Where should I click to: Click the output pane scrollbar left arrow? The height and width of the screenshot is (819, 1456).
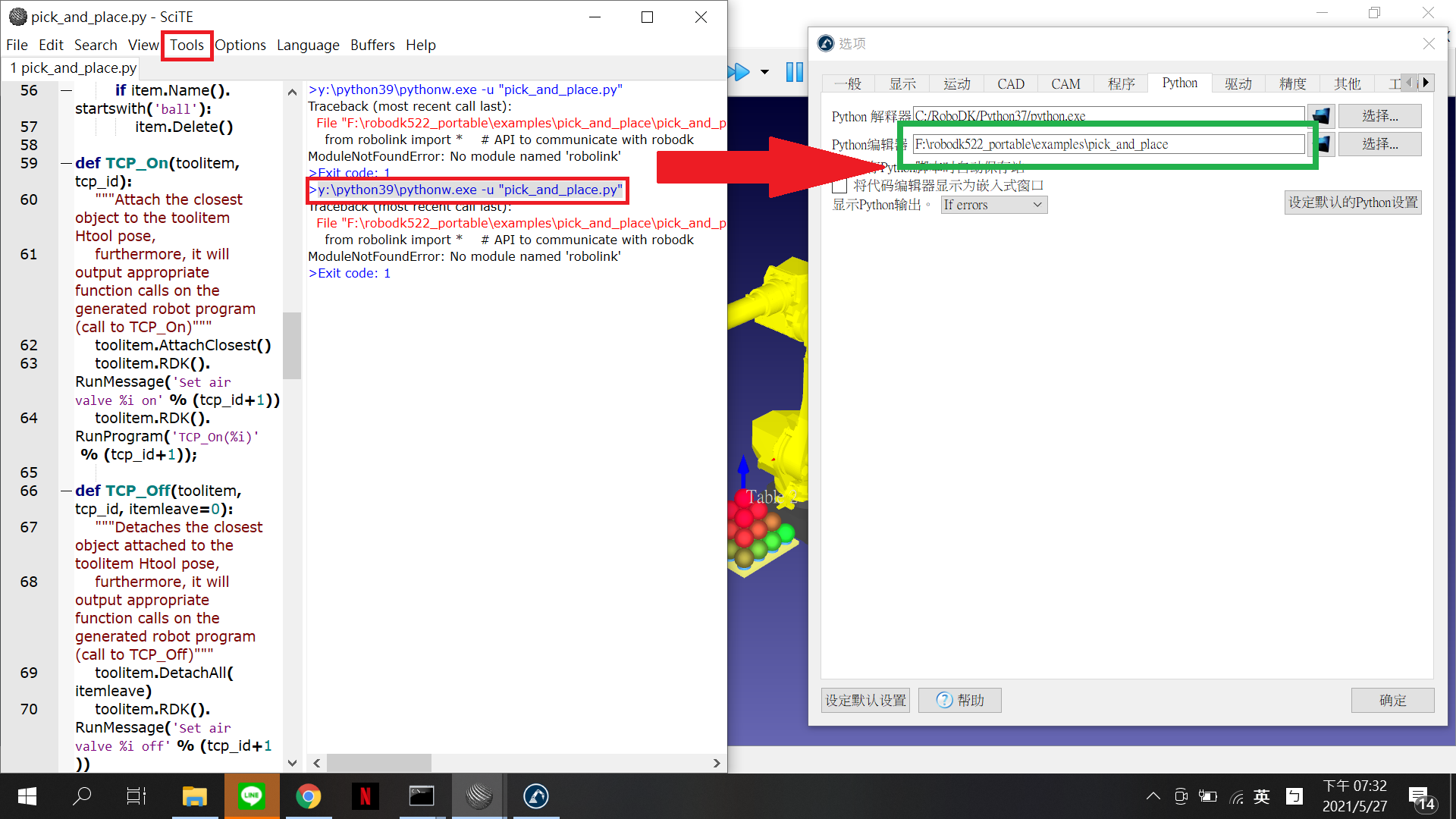pyautogui.click(x=317, y=763)
